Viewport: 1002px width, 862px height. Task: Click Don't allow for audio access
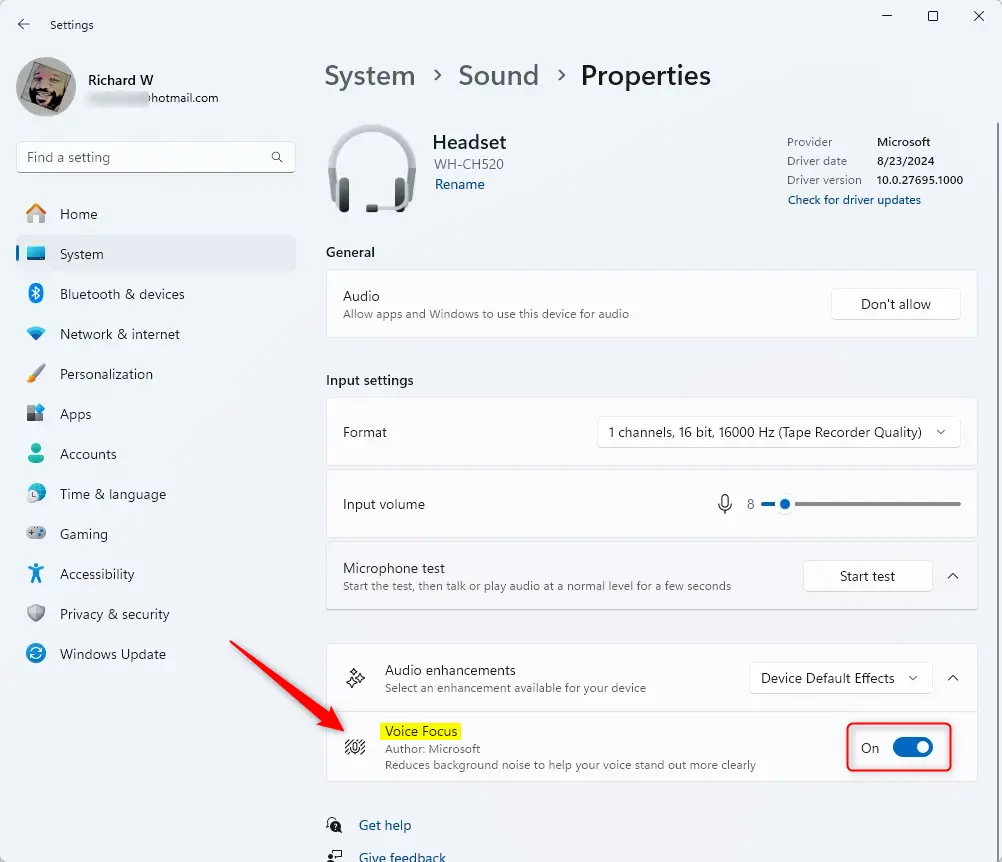click(x=895, y=304)
